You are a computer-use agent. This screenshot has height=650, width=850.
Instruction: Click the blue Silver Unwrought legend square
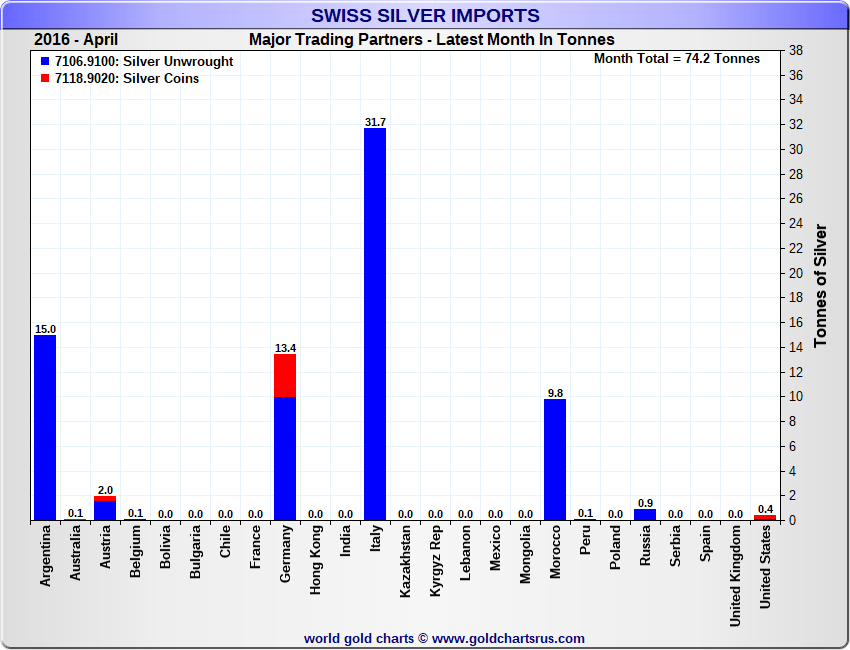pyautogui.click(x=46, y=62)
